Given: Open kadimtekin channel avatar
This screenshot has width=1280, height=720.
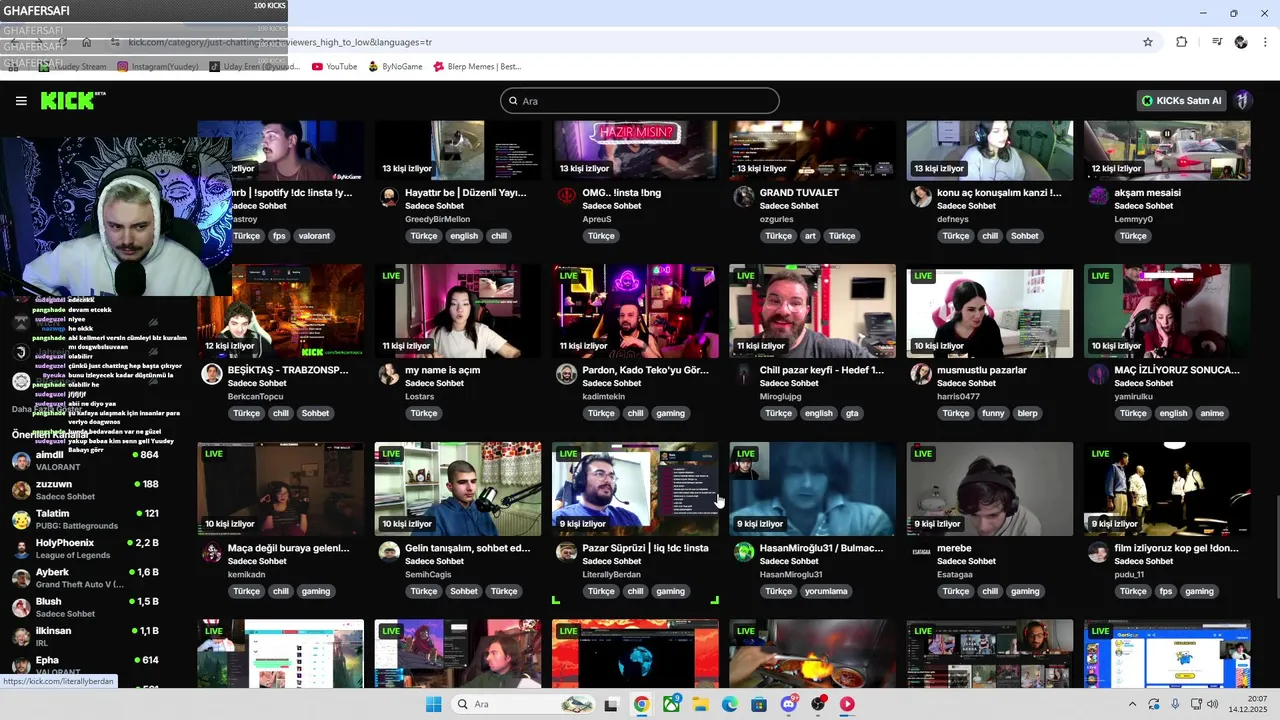Looking at the screenshot, I should point(566,374).
